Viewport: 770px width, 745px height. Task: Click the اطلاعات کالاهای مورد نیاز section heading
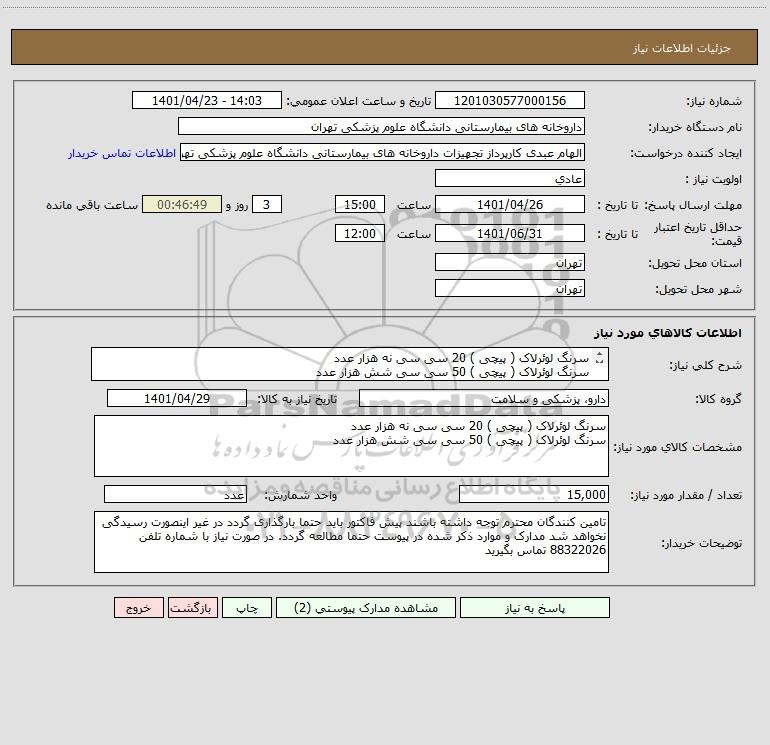coord(668,333)
